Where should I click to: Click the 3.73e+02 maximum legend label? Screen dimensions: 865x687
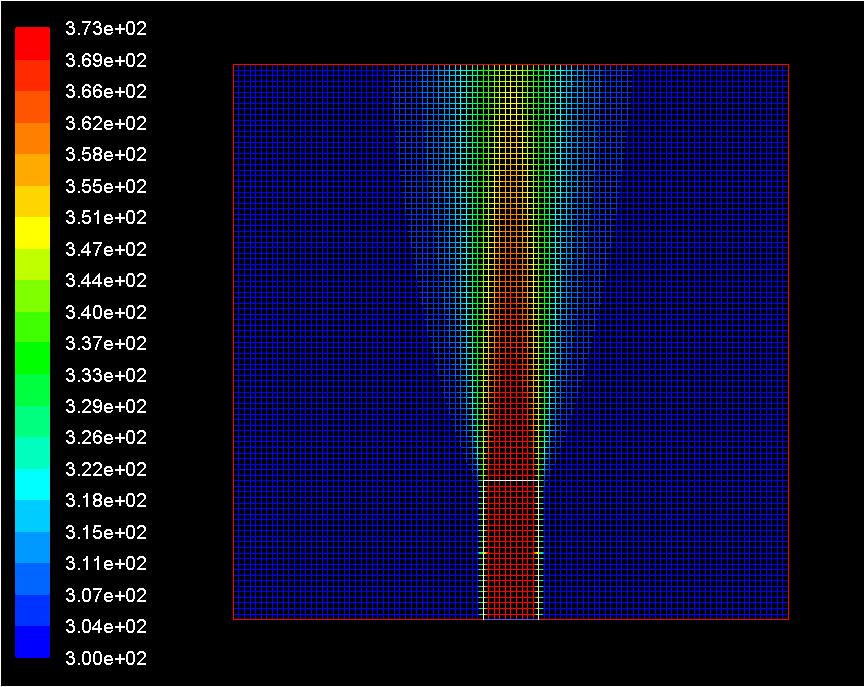pos(105,29)
